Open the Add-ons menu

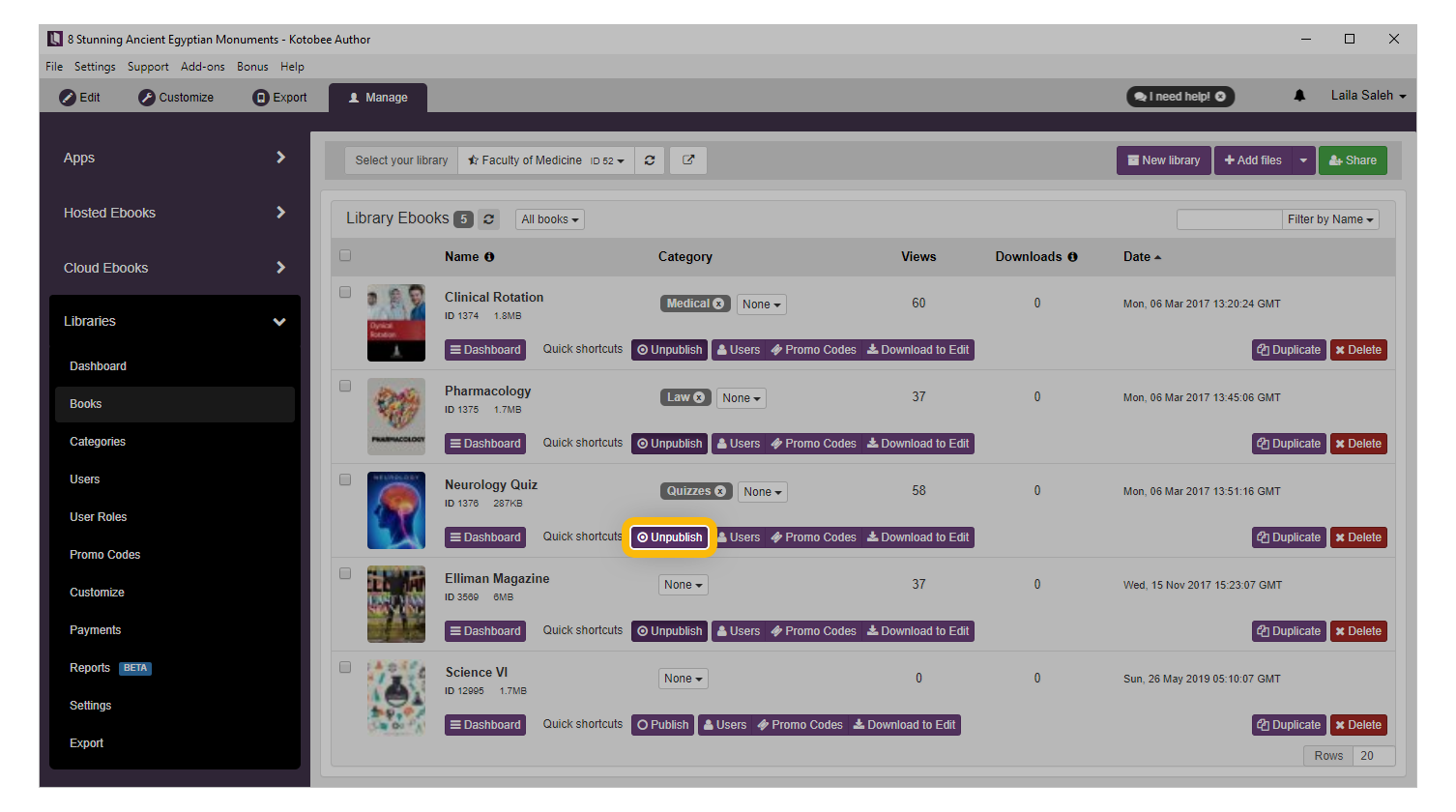click(x=203, y=67)
